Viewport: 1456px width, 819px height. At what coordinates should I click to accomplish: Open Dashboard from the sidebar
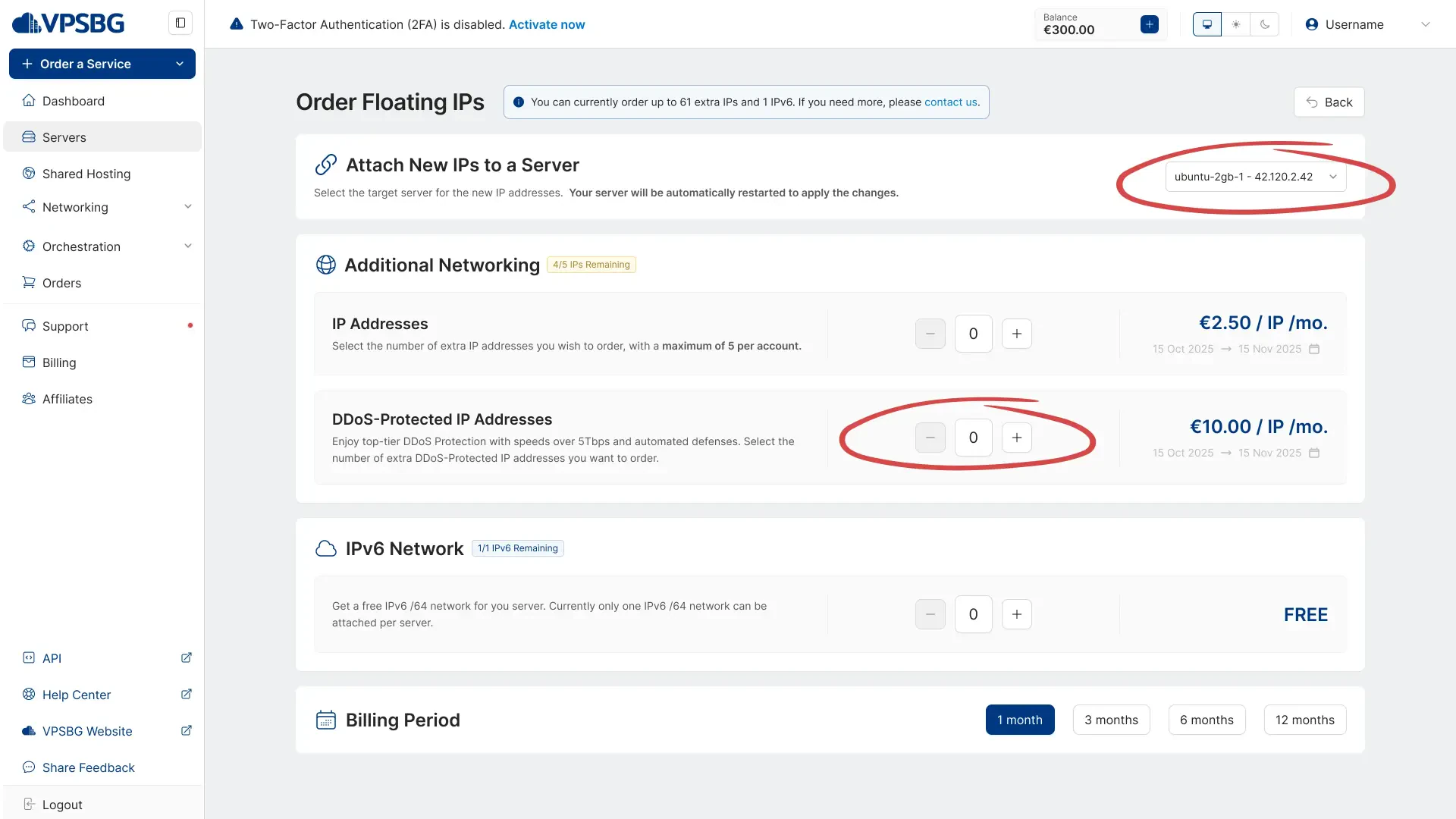(74, 101)
